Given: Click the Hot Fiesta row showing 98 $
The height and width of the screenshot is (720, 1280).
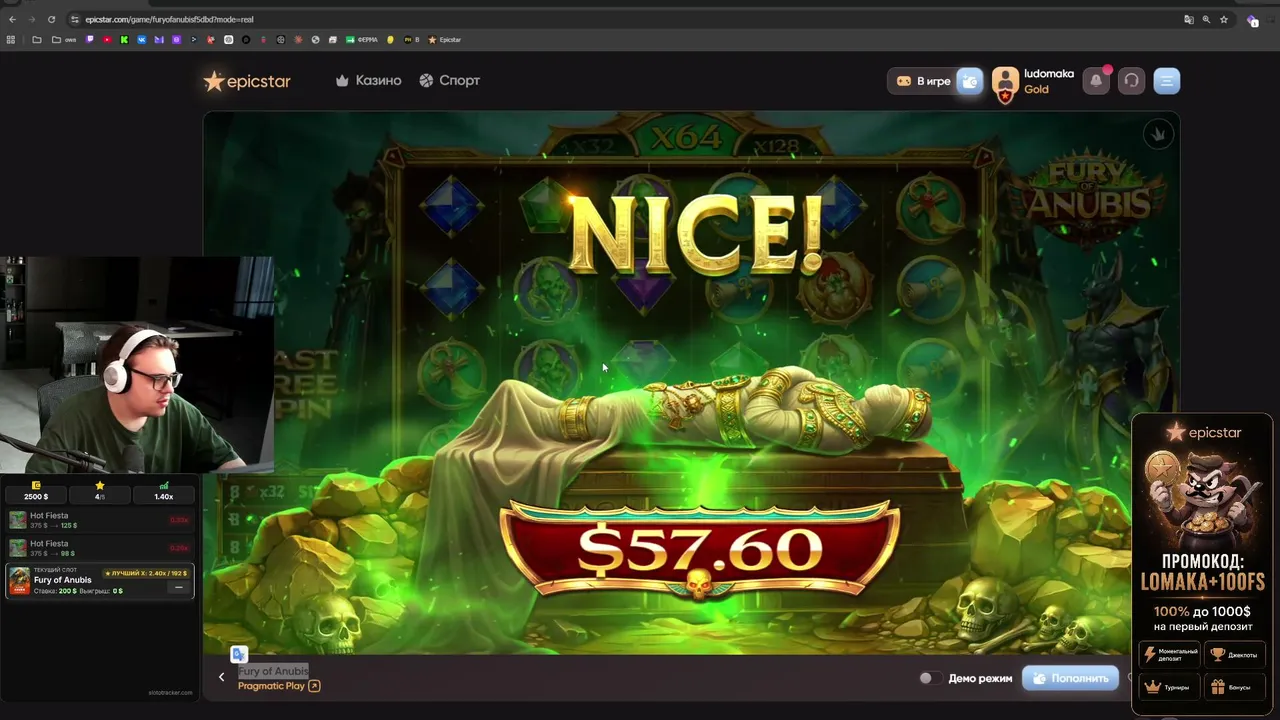Looking at the screenshot, I should click(x=100, y=548).
